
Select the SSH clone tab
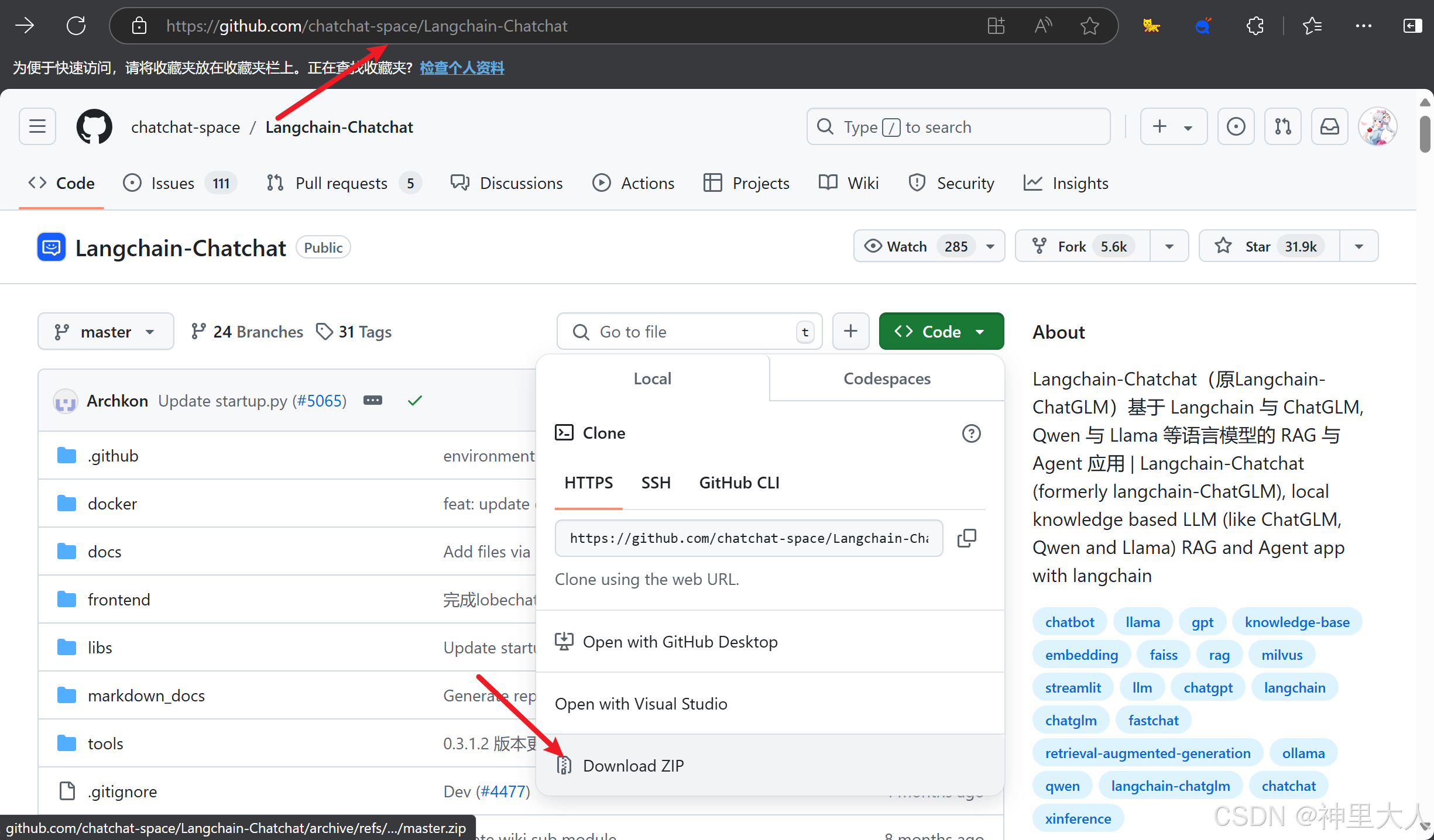(x=656, y=483)
